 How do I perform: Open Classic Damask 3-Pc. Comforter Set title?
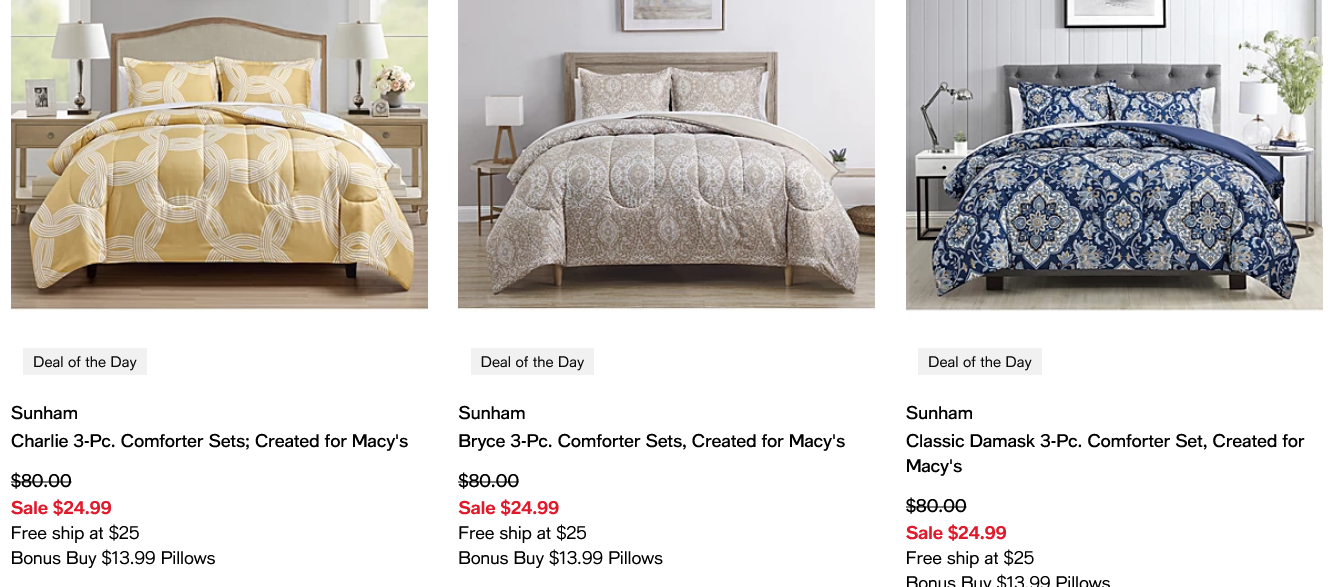tap(1104, 441)
